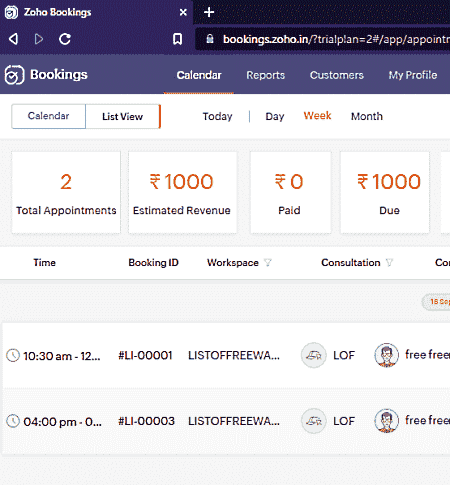Viewport: 450px width, 485px height.
Task: Click the site lock icon
Action: click(210, 39)
